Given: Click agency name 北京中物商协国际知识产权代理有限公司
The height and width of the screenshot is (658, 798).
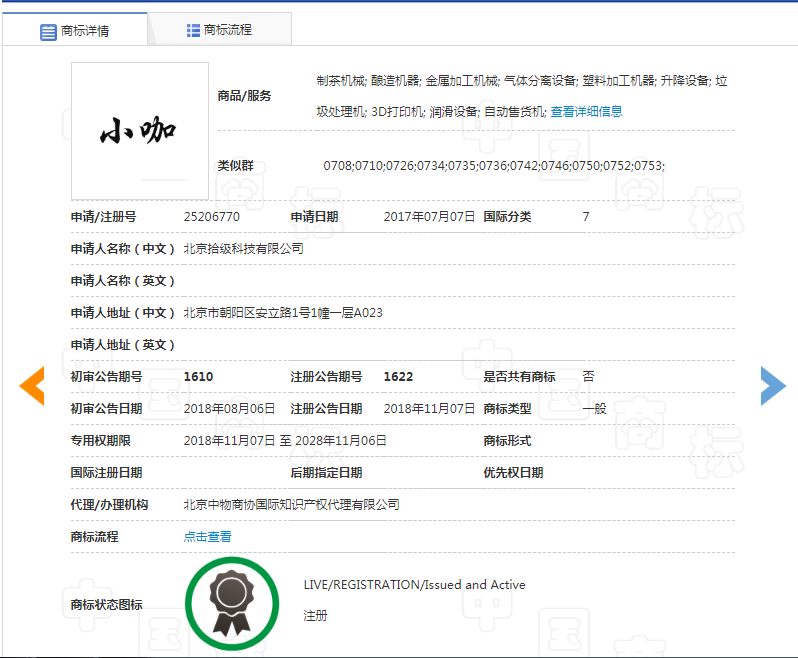Looking at the screenshot, I should tap(291, 505).
